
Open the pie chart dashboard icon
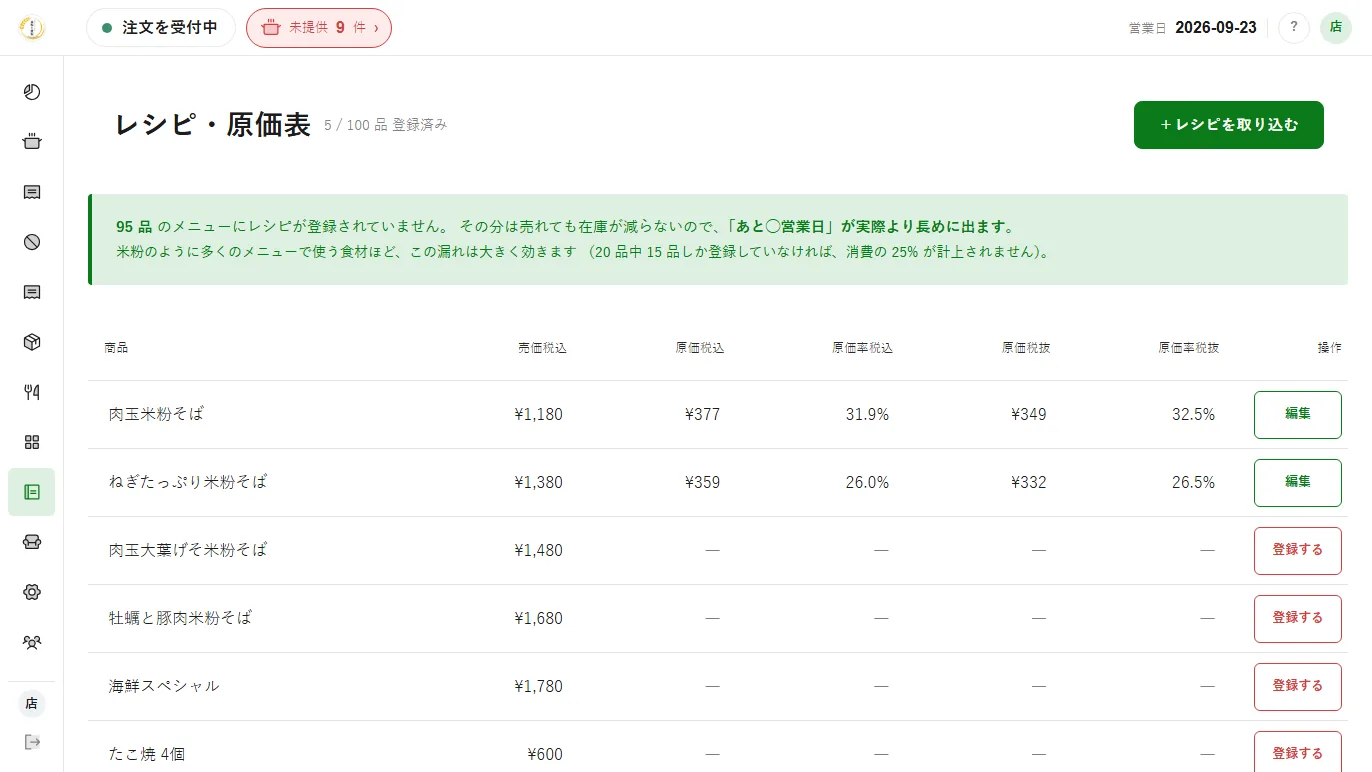[x=32, y=92]
